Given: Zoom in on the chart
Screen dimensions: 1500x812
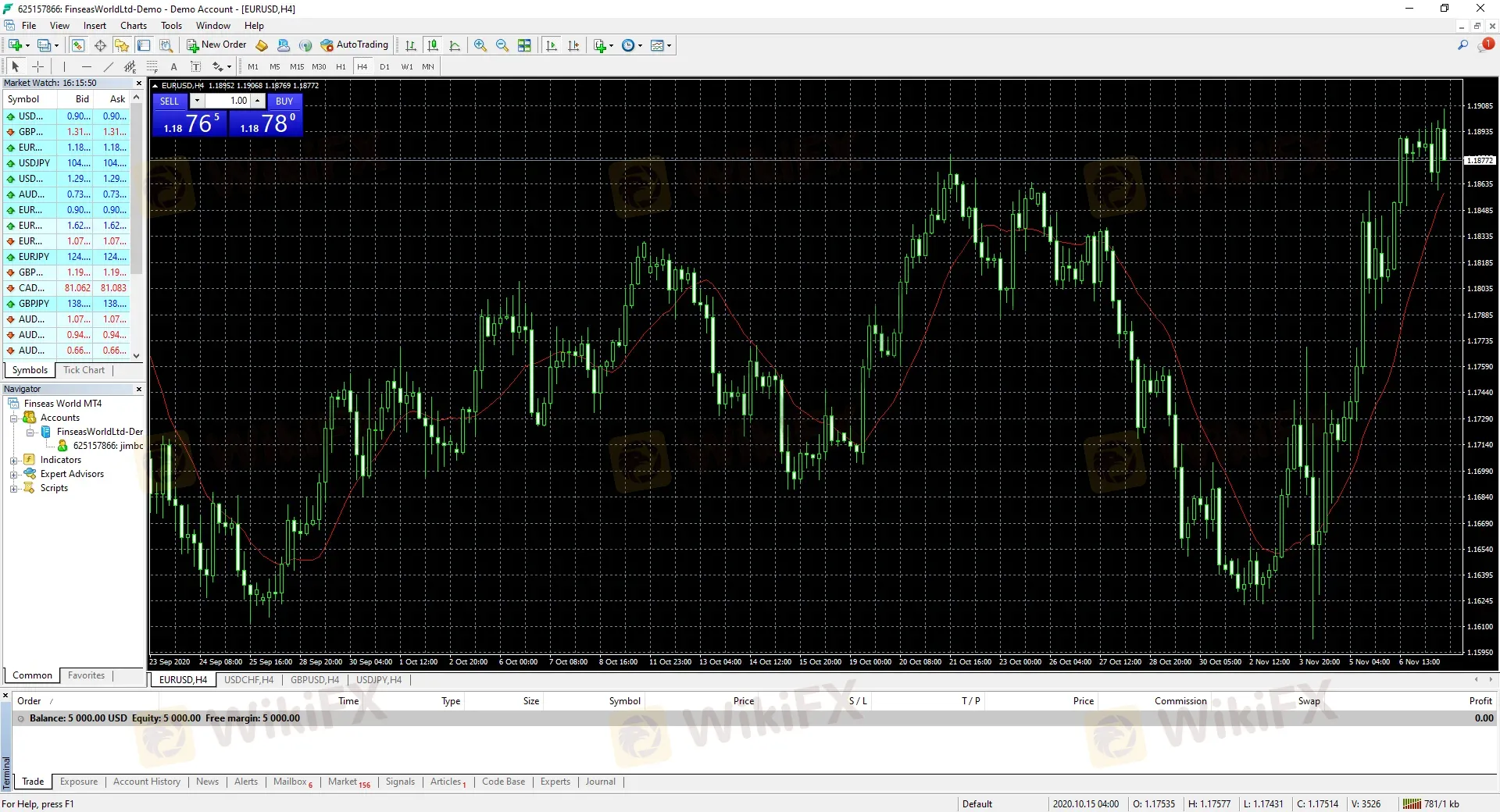Looking at the screenshot, I should tap(480, 45).
